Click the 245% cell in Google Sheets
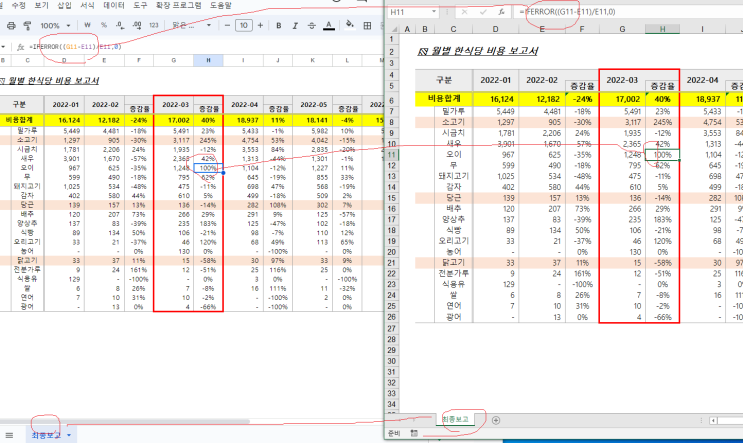This screenshot has width=743, height=443. (208, 140)
